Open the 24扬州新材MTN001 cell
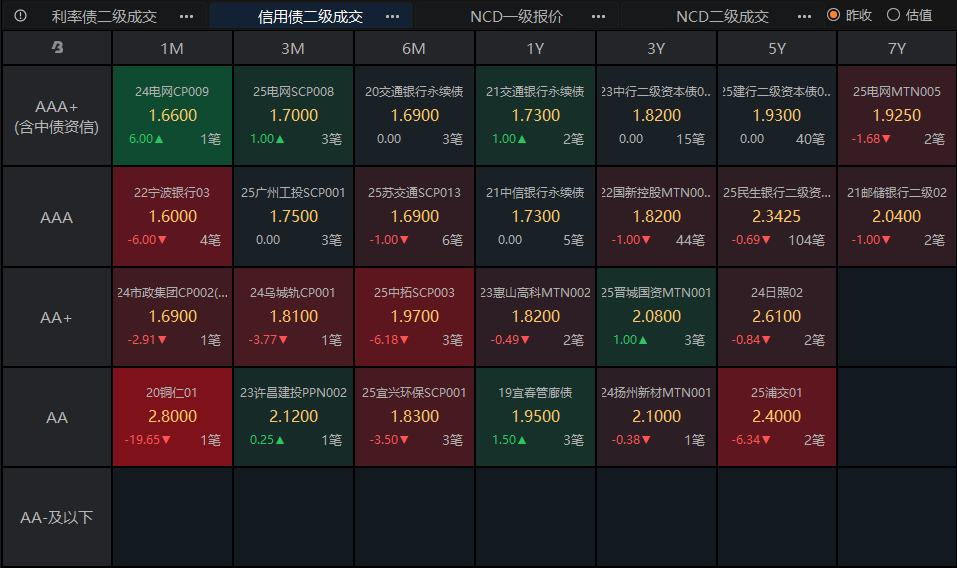The height and width of the screenshot is (568, 957). [656, 417]
